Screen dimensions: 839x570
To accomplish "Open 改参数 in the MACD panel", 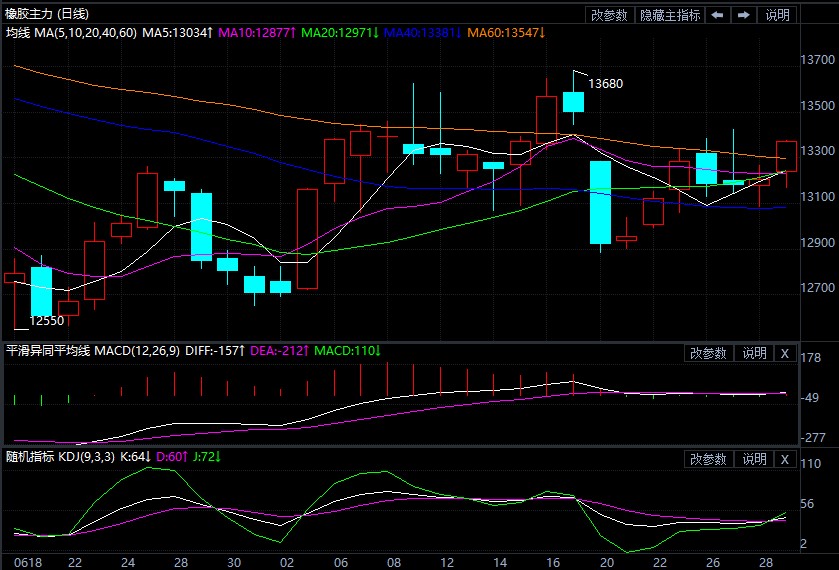I will (x=708, y=353).
